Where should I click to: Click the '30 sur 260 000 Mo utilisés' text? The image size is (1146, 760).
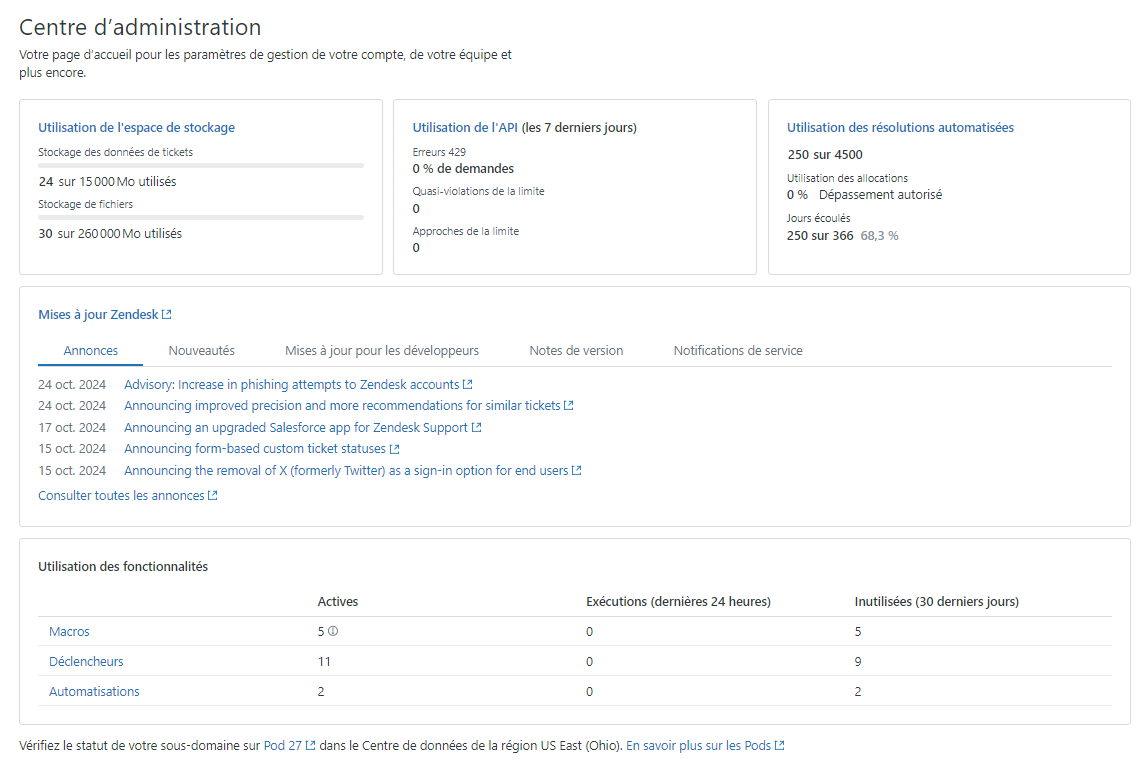tap(110, 234)
